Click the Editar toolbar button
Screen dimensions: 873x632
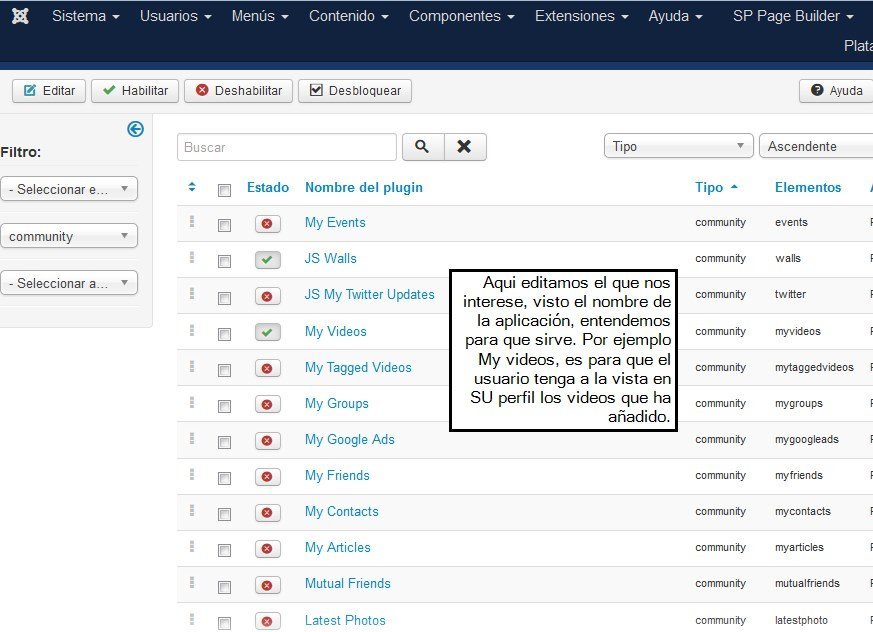tap(49, 91)
